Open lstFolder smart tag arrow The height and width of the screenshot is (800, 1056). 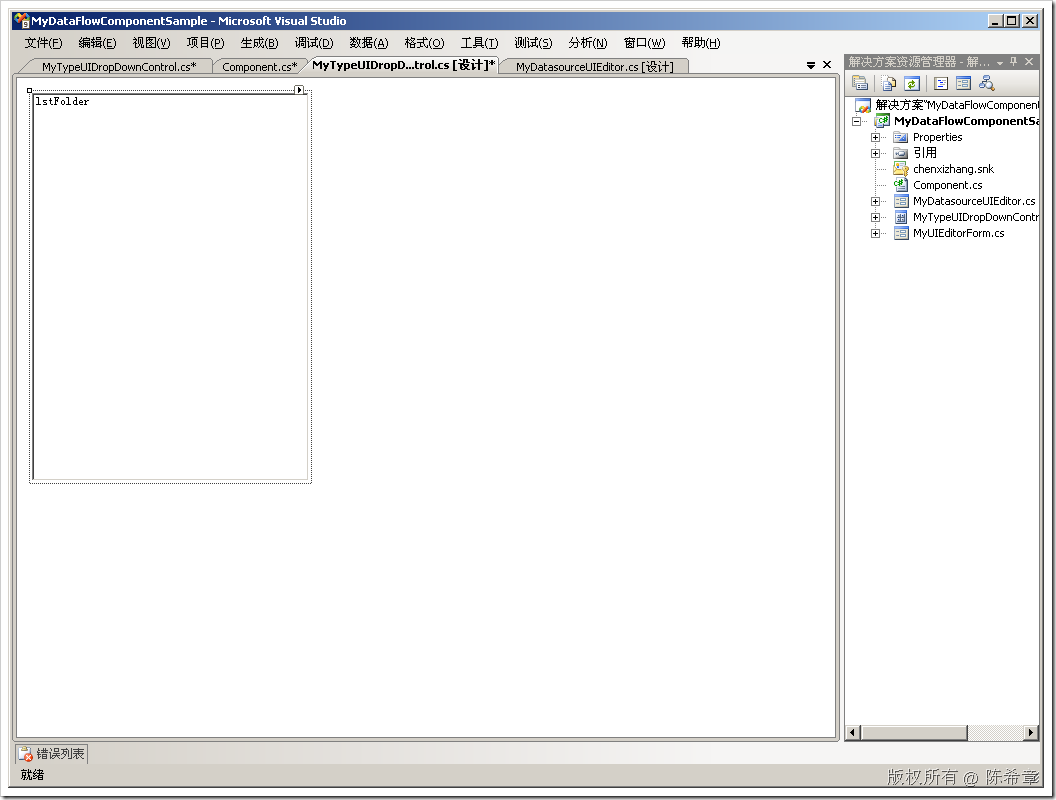tap(300, 90)
